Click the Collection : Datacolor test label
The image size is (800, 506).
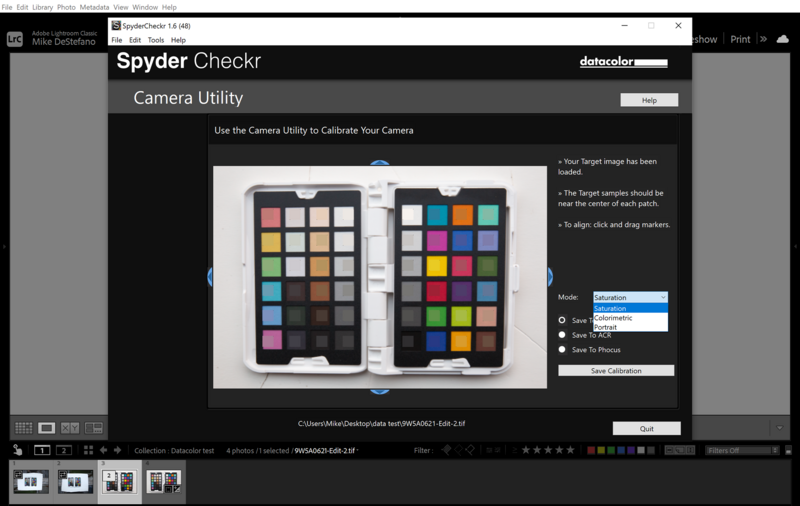(174, 450)
